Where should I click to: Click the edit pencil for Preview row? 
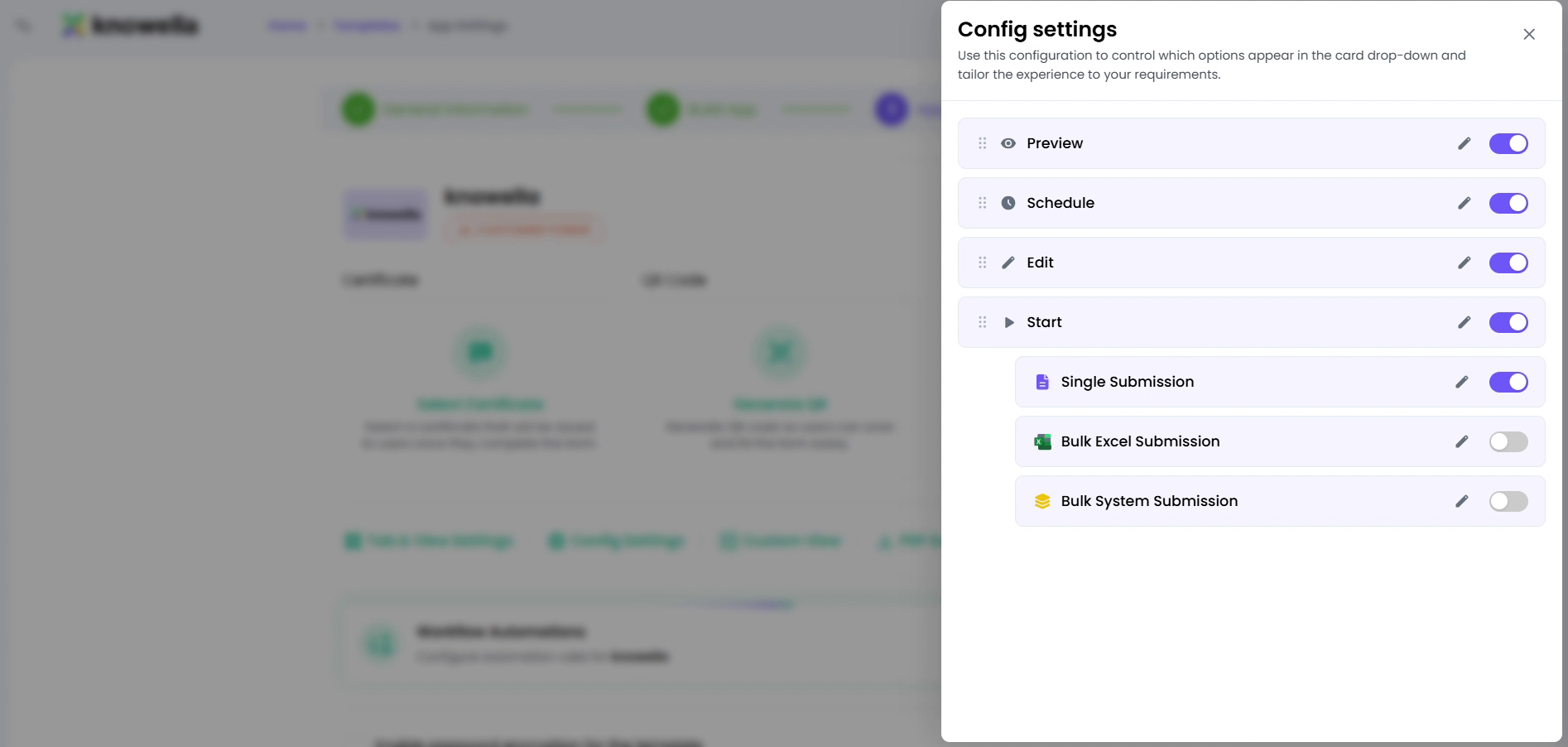1464,143
